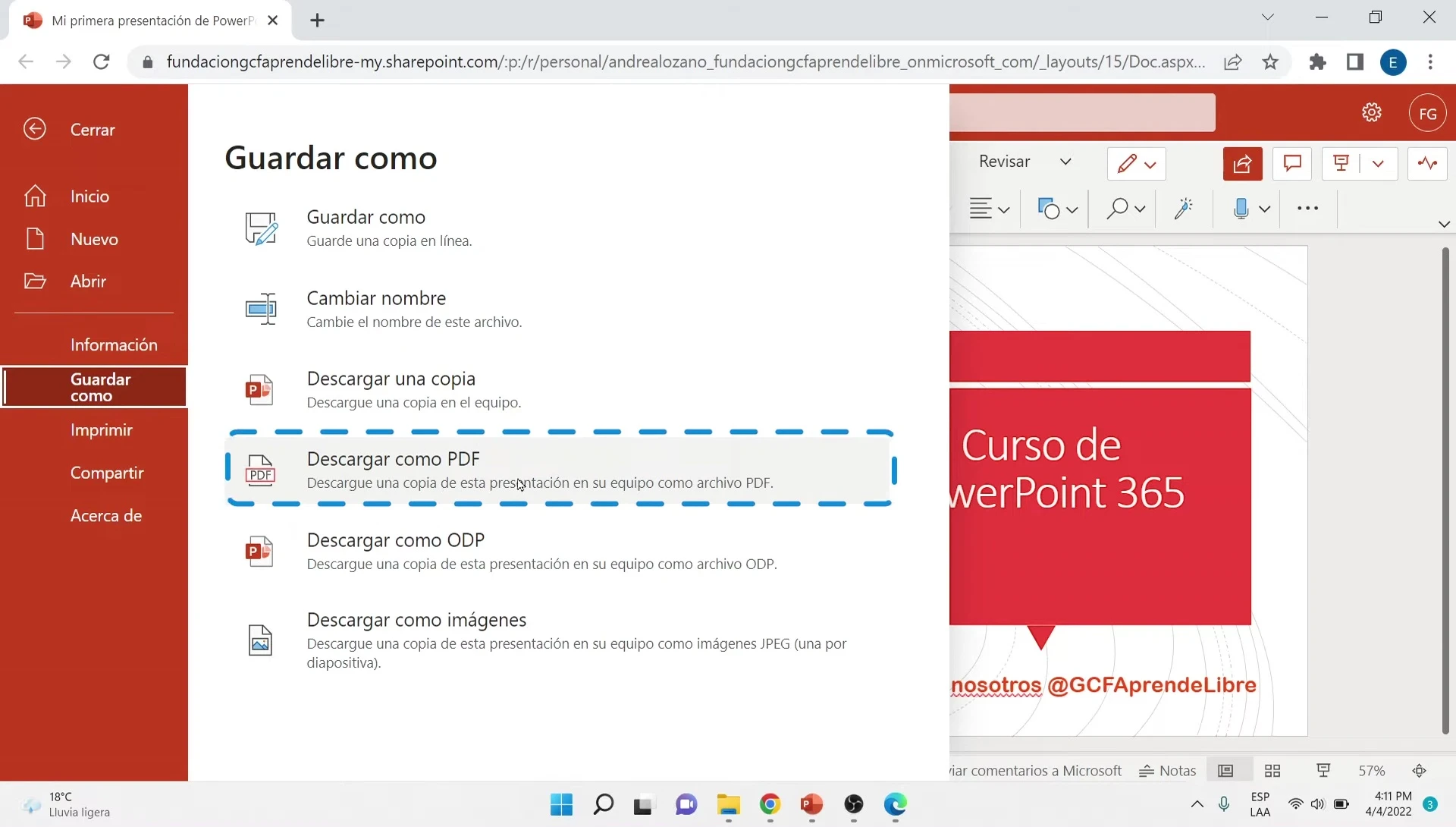Image resolution: width=1456 pixels, height=827 pixels.
Task: Click the Designer magic wand icon
Action: (1184, 209)
